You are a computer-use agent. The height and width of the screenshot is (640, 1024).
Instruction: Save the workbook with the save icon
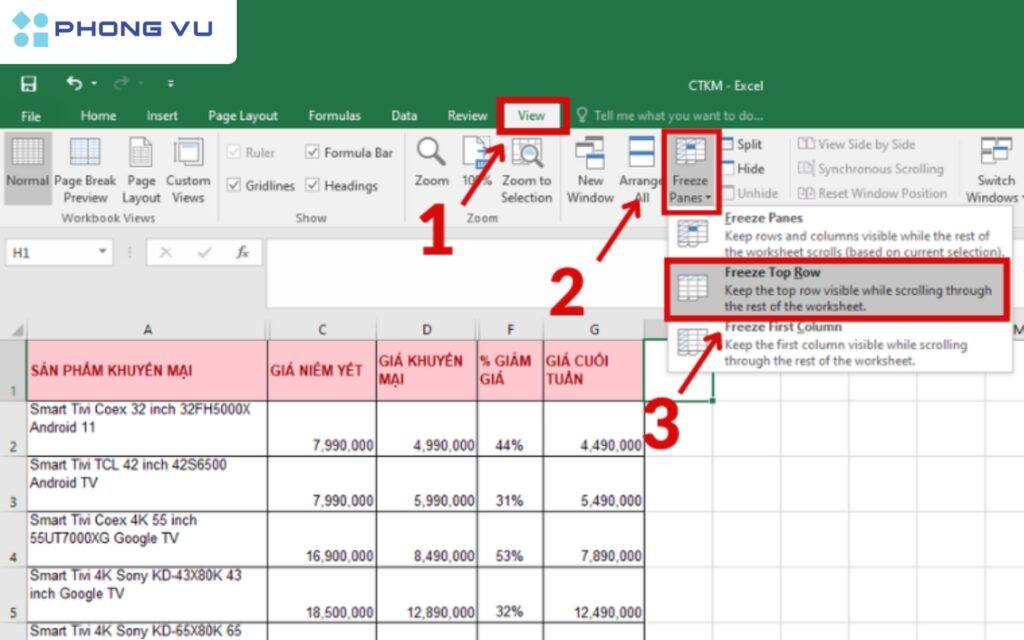coord(29,84)
